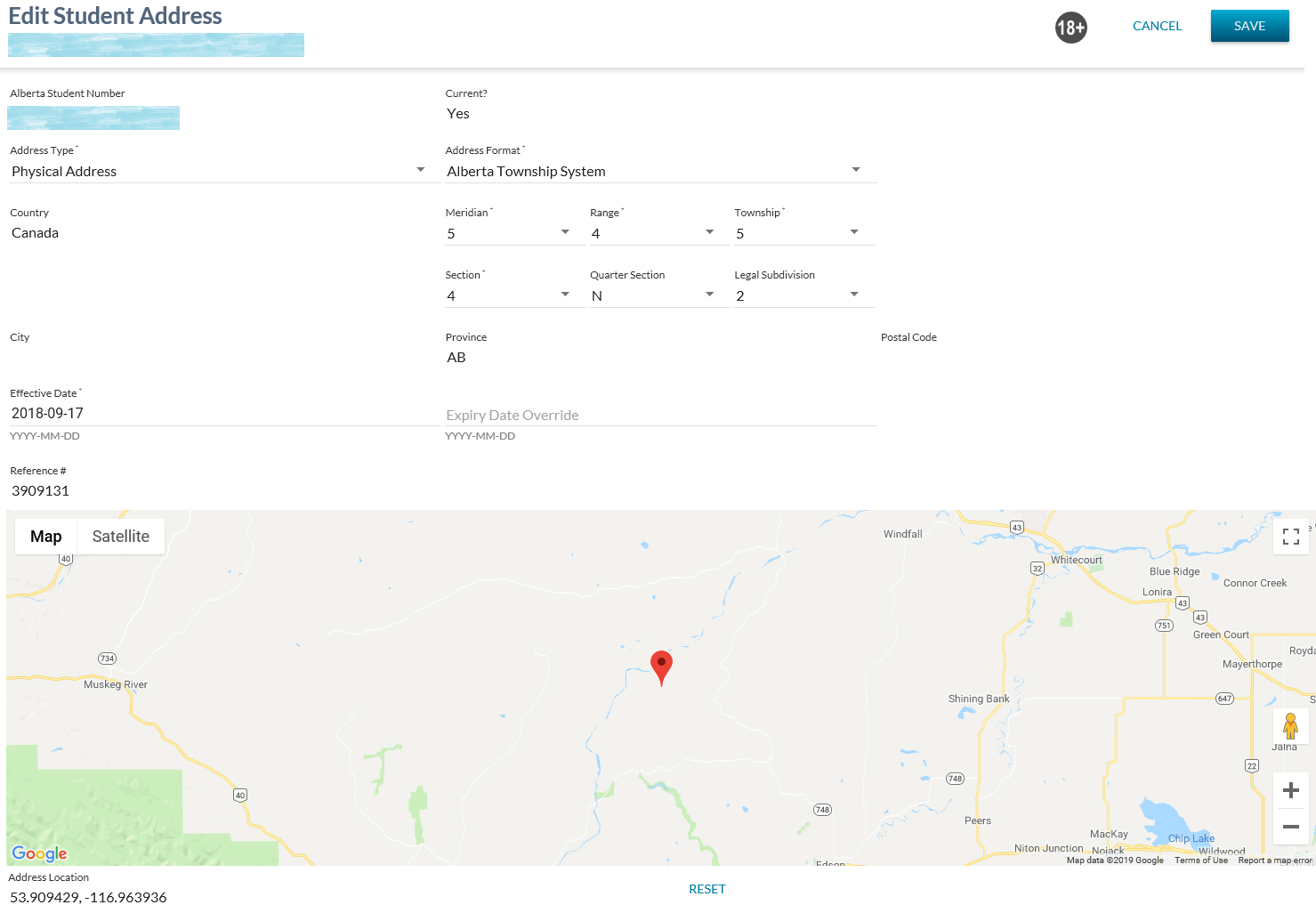Click RESET below the map

tap(707, 889)
